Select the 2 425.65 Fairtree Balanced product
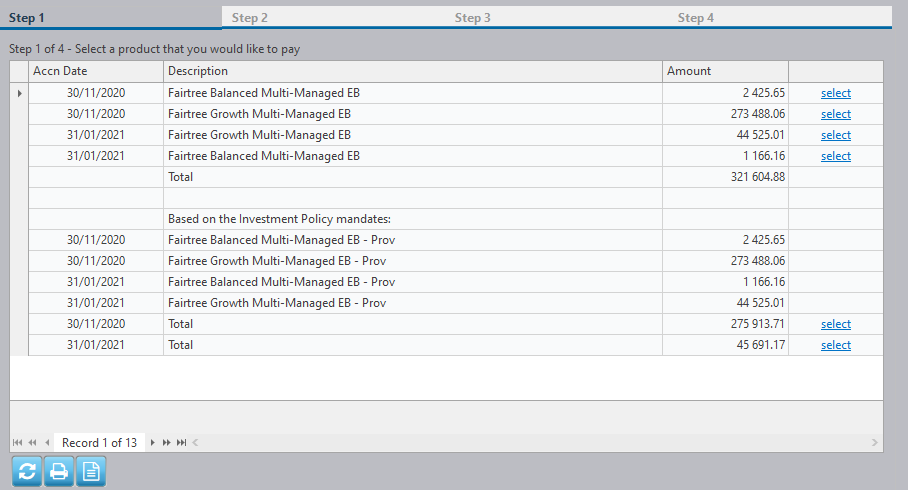The width and height of the screenshot is (908, 490). (x=836, y=93)
